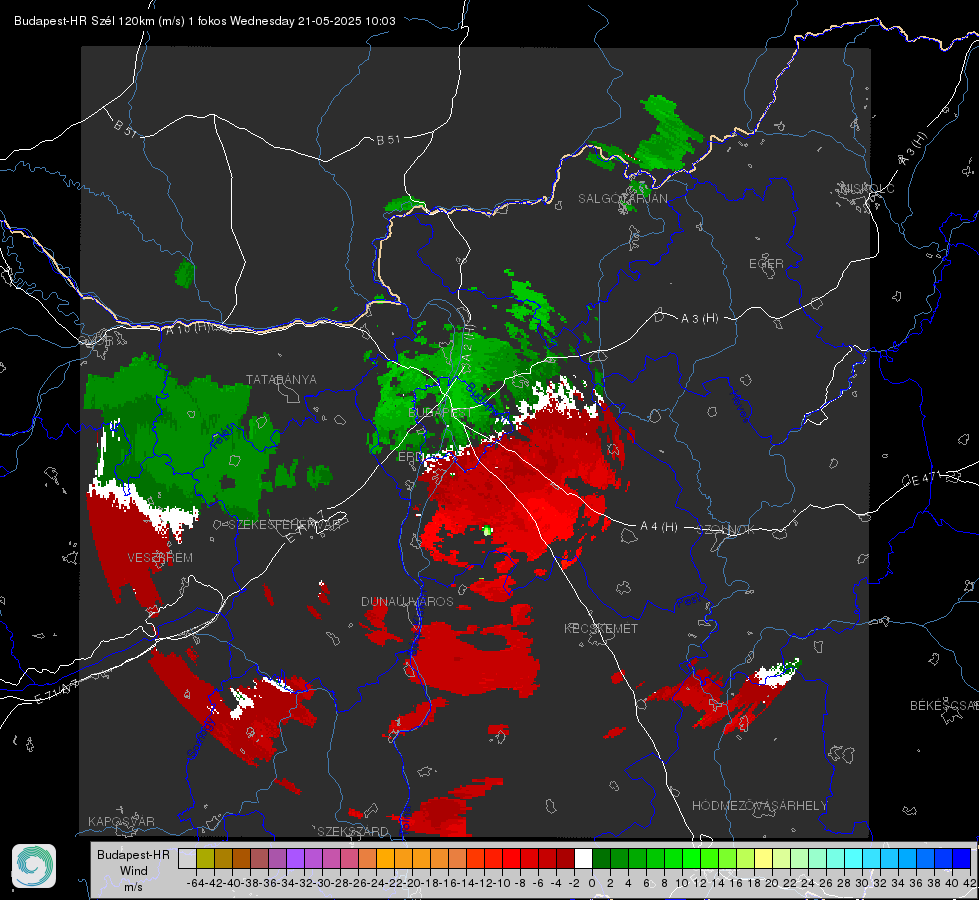Image resolution: width=979 pixels, height=900 pixels.
Task: Click the 0 legend value
Action: point(592,883)
